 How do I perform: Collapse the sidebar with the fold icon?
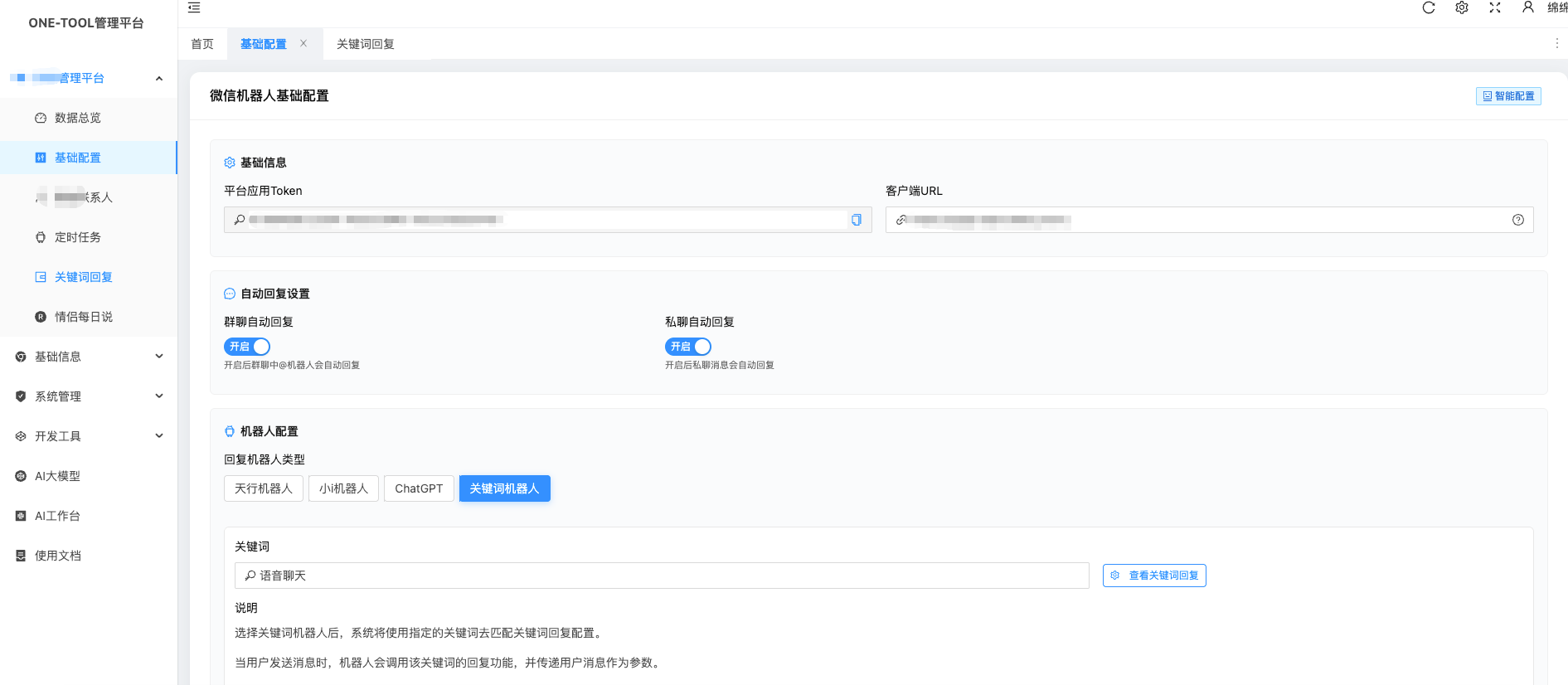(x=194, y=7)
